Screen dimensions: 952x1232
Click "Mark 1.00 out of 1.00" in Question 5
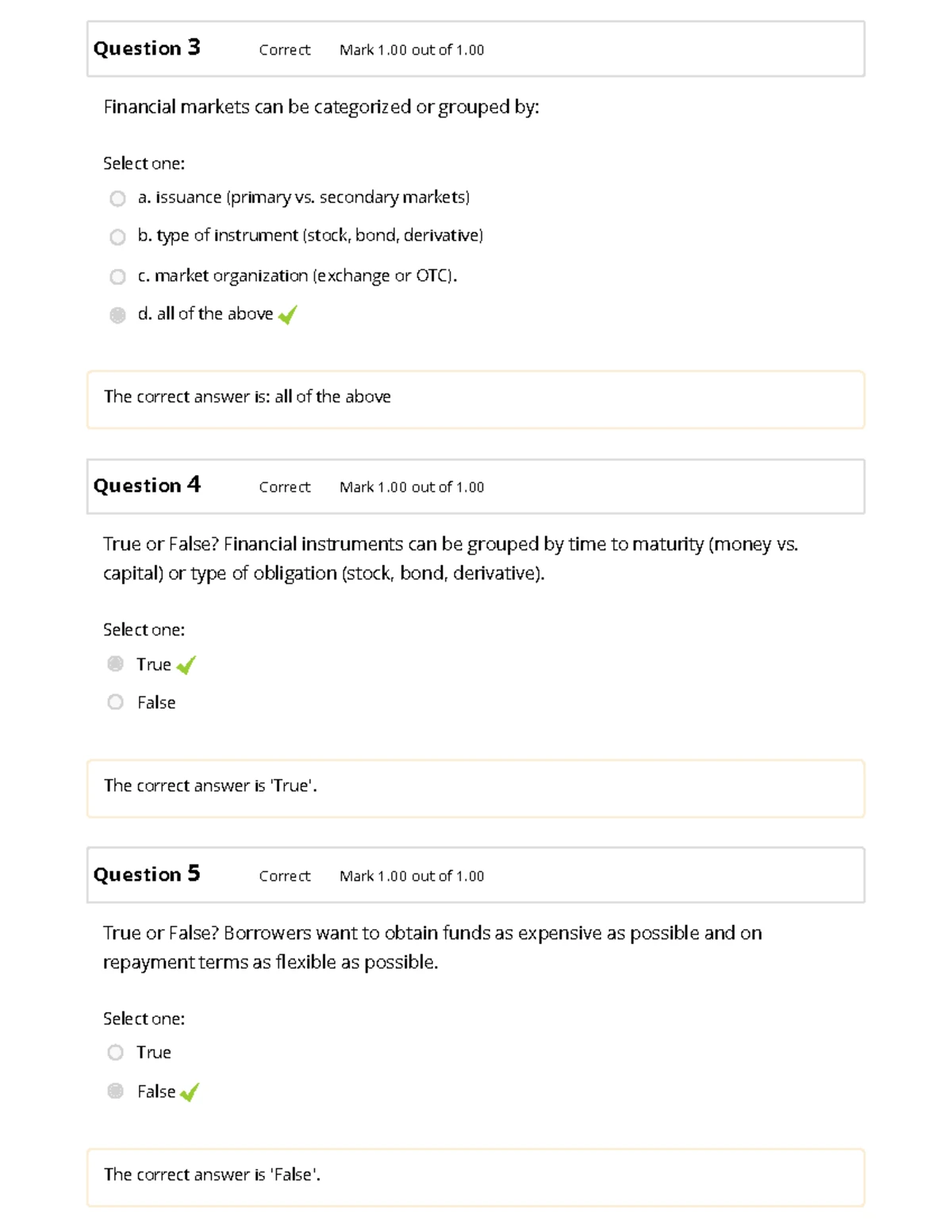pos(412,876)
